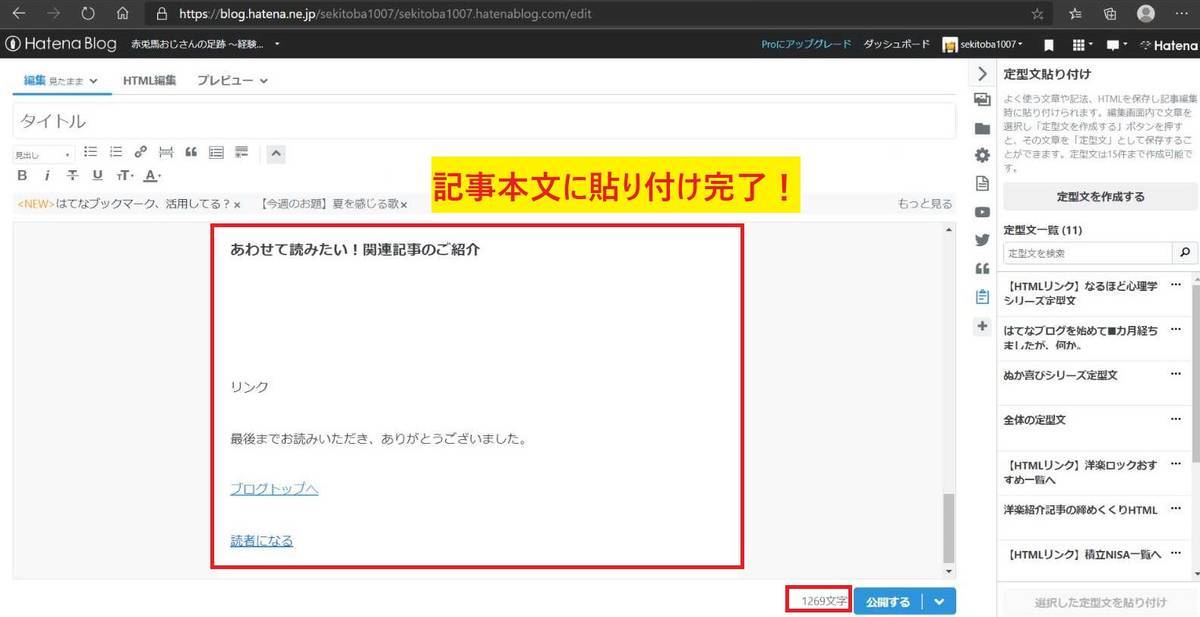The width and height of the screenshot is (1200, 617).
Task: Open the text color dropdown
Action: (x=152, y=176)
